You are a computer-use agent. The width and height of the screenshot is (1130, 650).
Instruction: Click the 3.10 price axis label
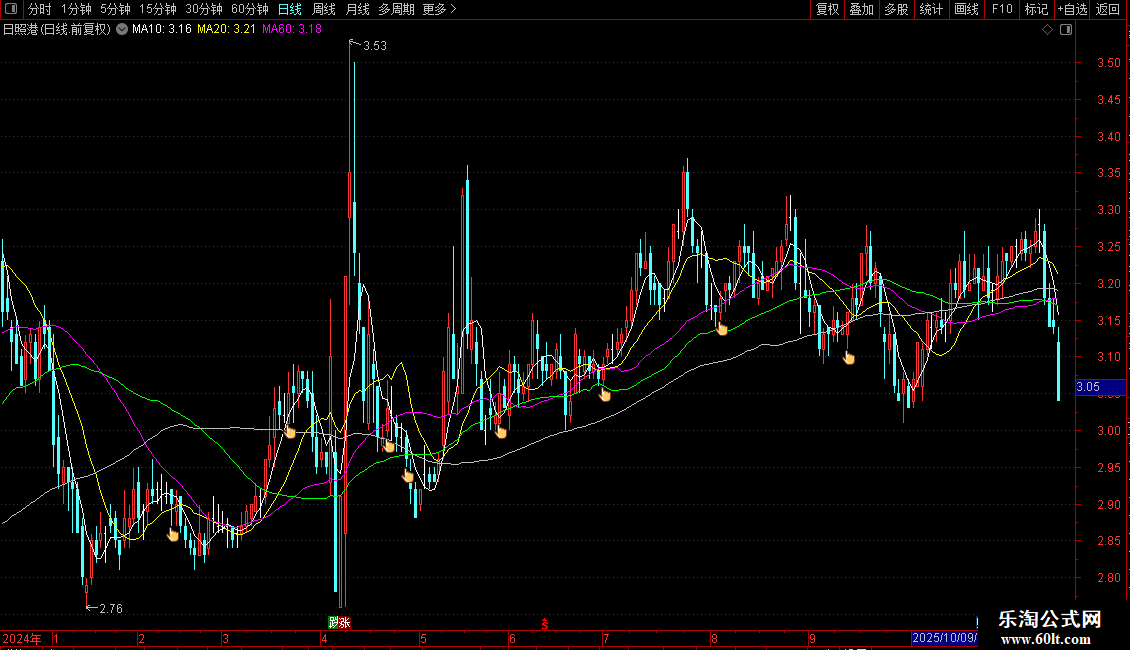[x=1108, y=357]
